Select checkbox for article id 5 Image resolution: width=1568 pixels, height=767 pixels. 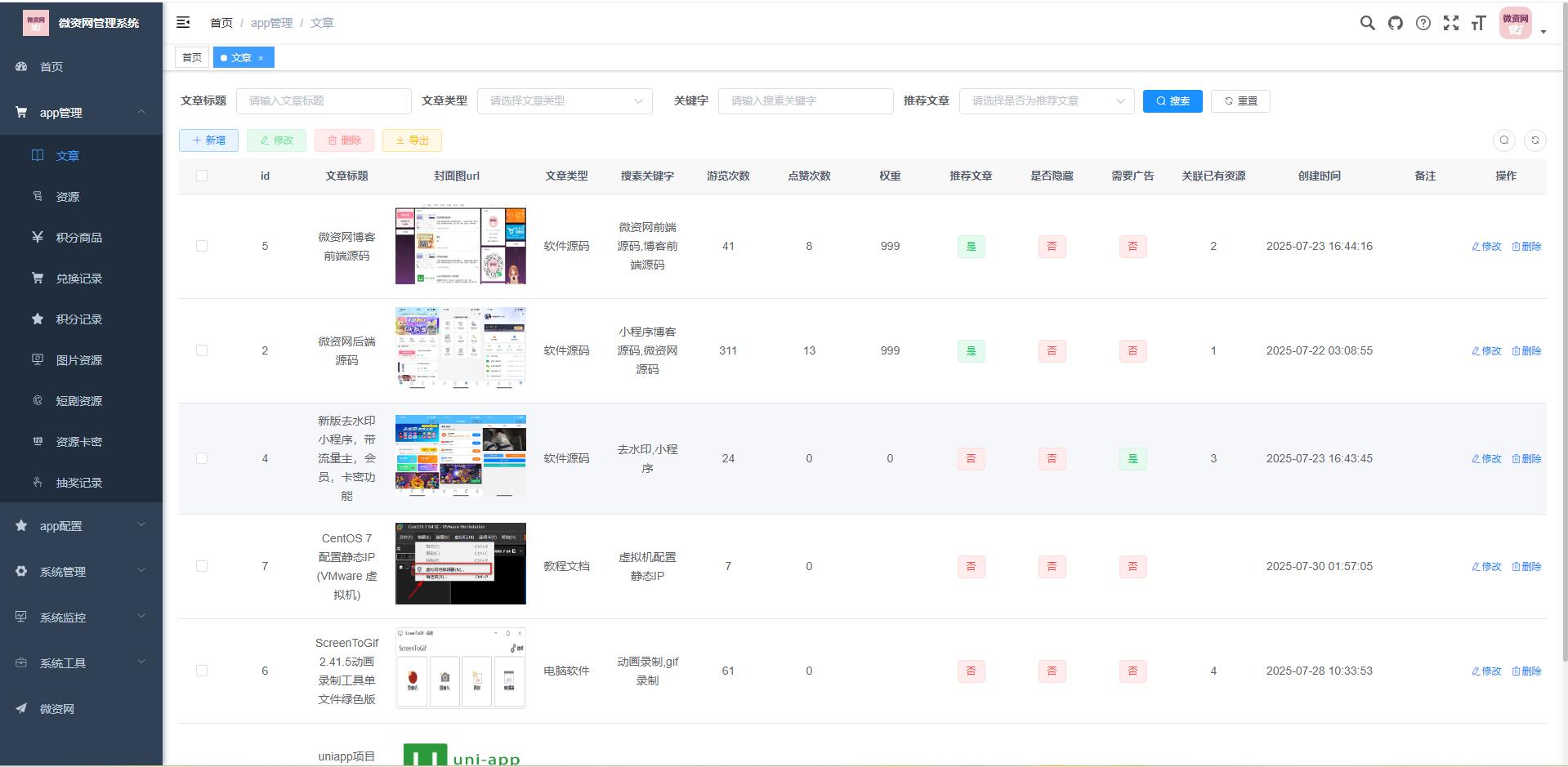[x=202, y=246]
